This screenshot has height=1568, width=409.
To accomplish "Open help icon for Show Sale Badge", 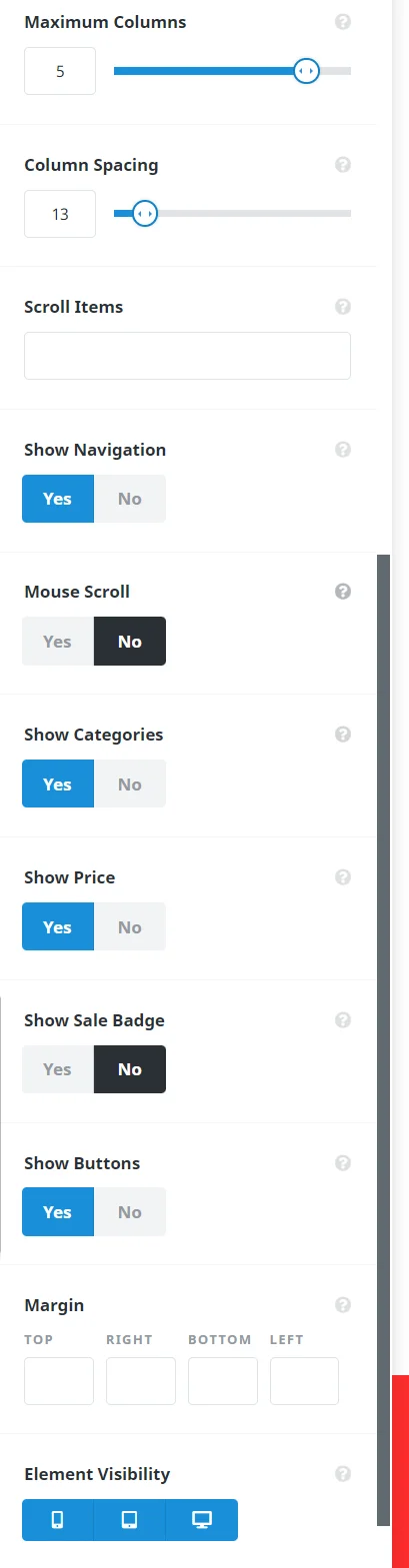I will pyautogui.click(x=343, y=1020).
